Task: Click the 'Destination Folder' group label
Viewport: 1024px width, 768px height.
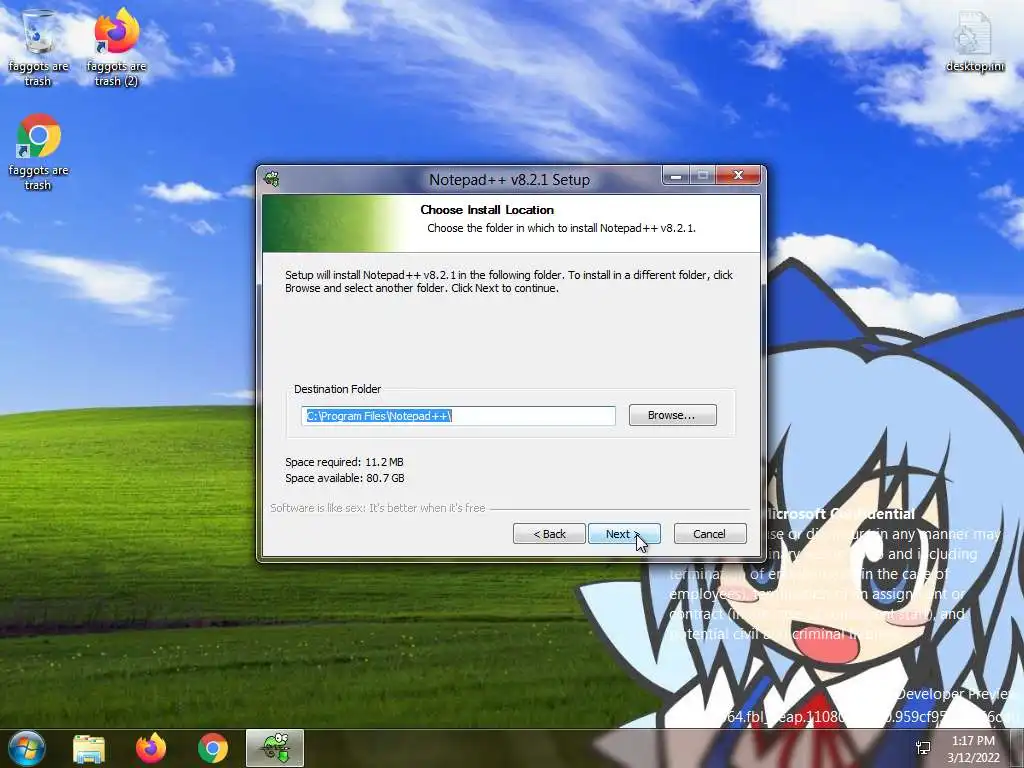Action: point(338,389)
